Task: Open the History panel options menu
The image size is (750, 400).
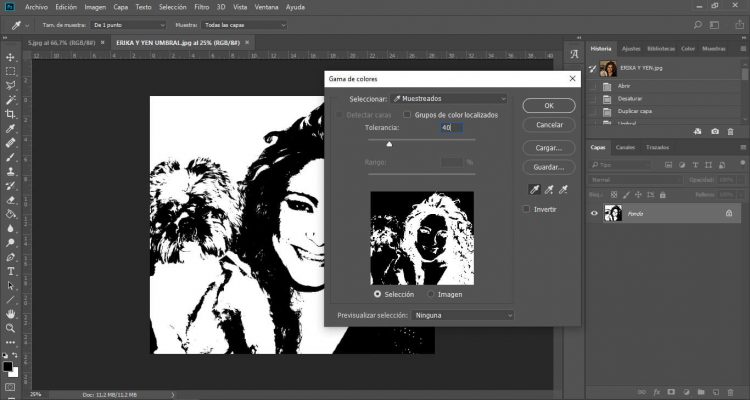Action: 743,49
